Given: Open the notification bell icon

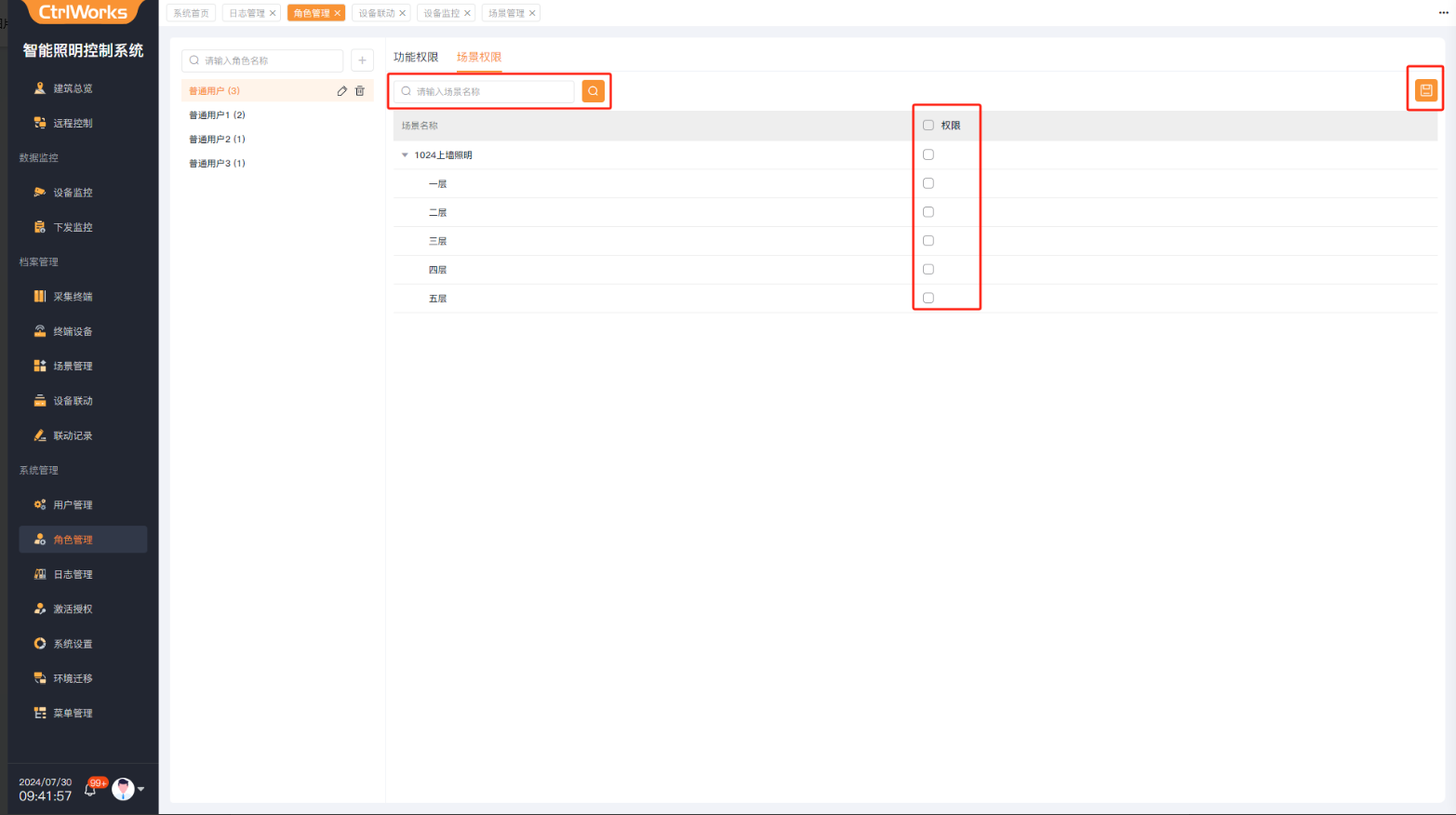Looking at the screenshot, I should pos(91,790).
